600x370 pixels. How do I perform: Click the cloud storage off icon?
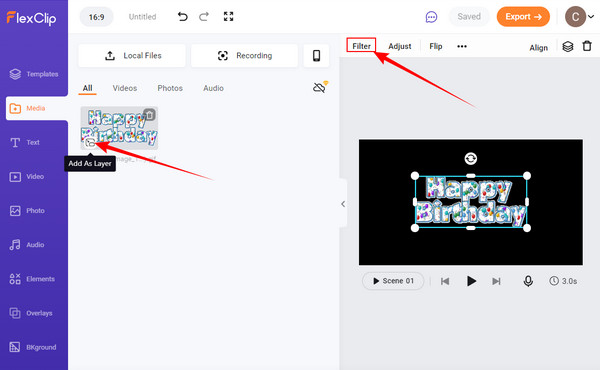[x=320, y=88]
